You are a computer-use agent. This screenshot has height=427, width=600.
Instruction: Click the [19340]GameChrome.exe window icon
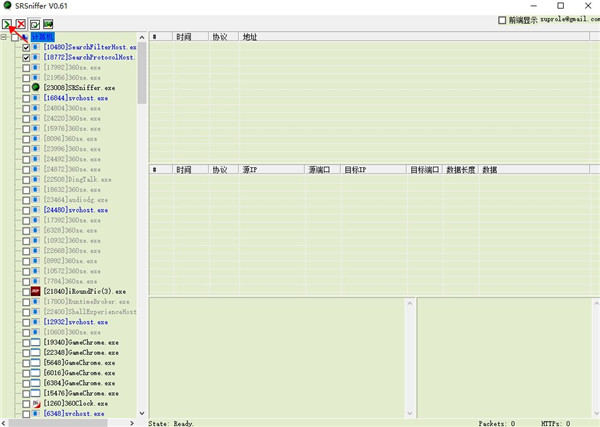click(36, 342)
